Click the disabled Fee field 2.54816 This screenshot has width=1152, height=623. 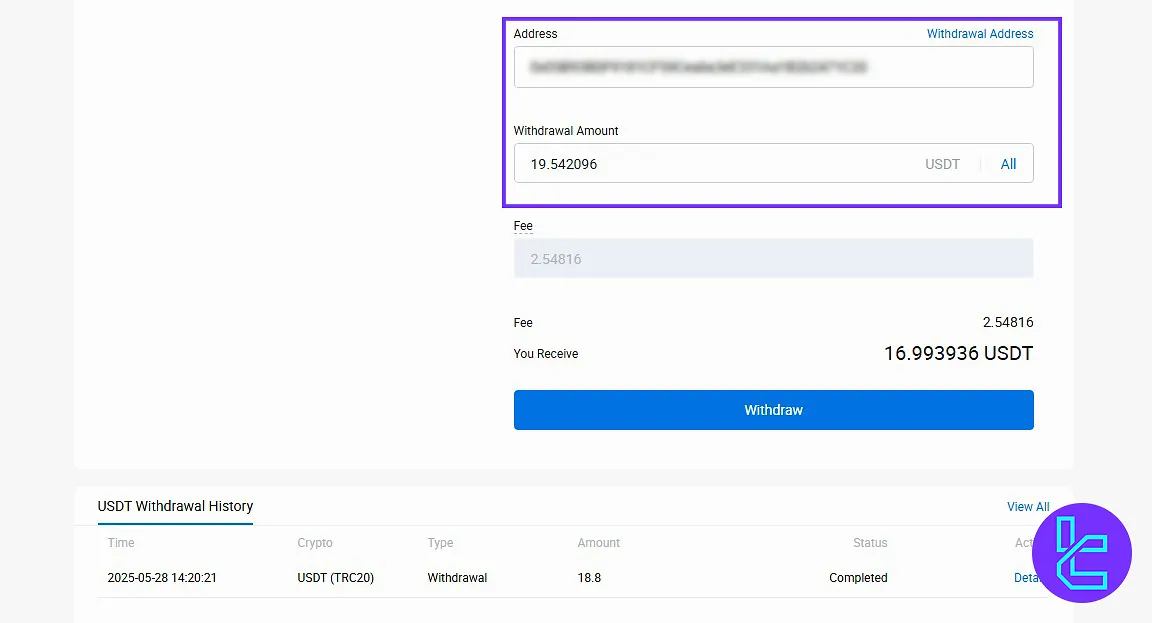tap(773, 258)
